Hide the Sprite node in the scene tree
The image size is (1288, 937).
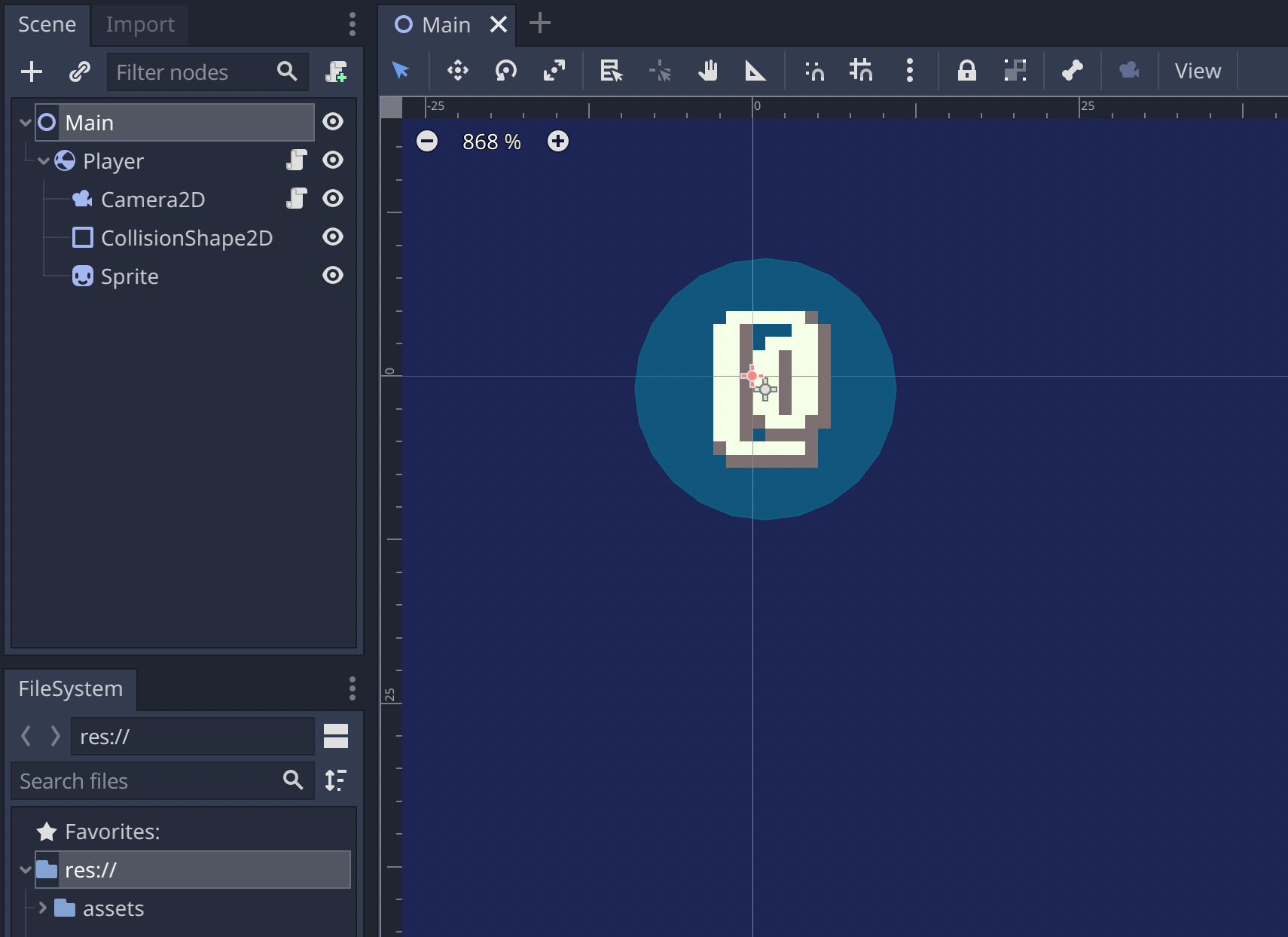[x=333, y=276]
